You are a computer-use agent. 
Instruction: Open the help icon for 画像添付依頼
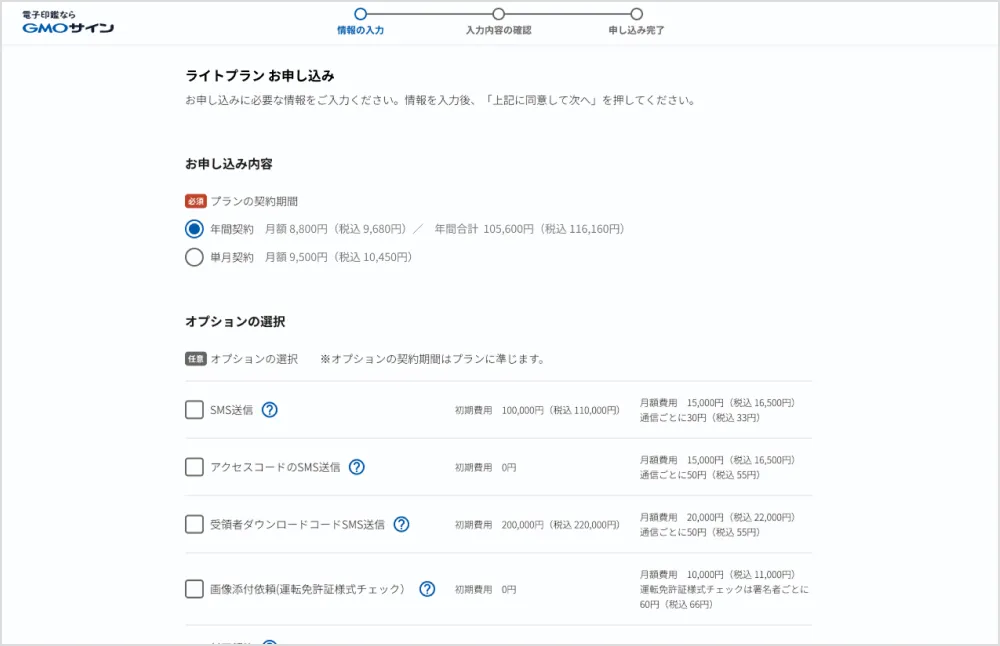click(x=426, y=589)
